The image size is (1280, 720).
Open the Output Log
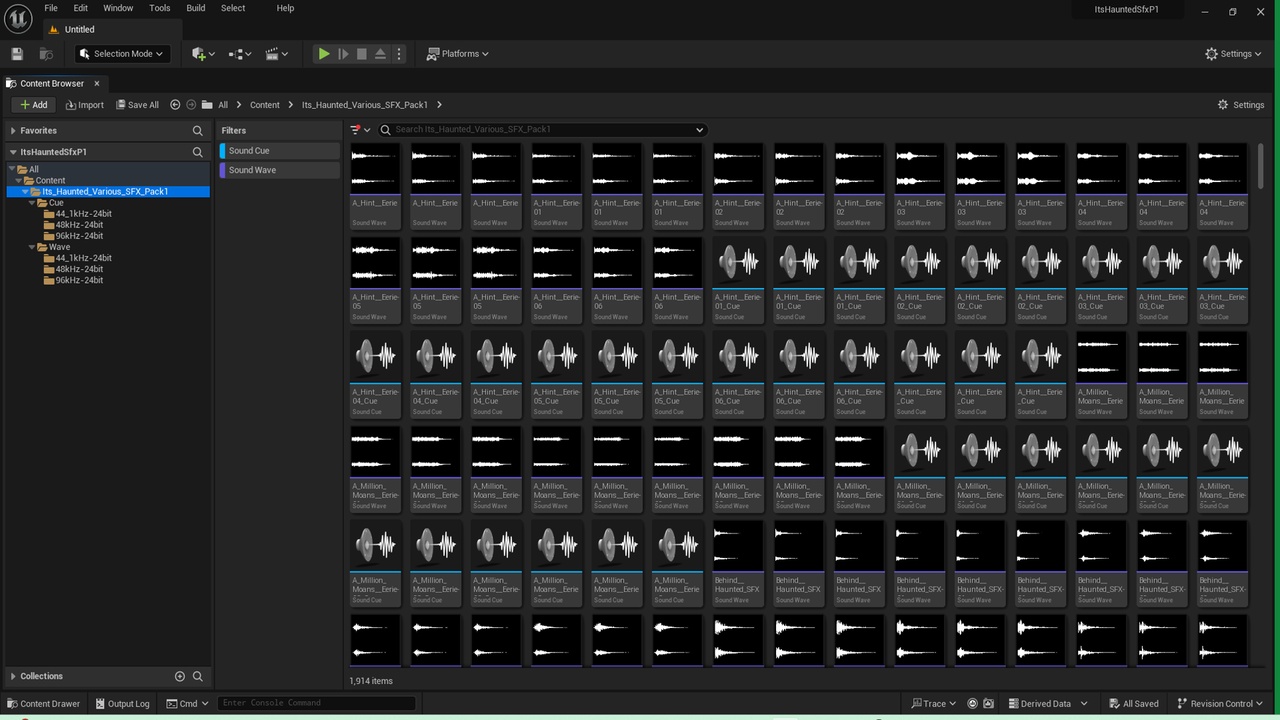pos(122,704)
